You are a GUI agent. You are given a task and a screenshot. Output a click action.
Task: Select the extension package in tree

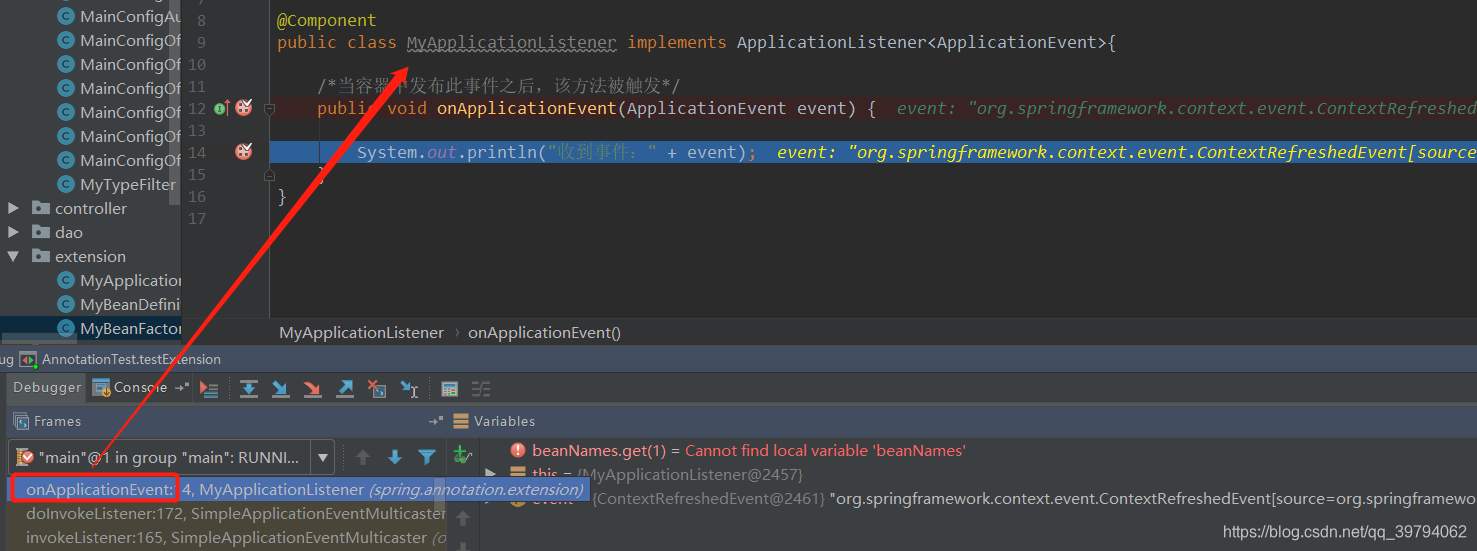[90, 256]
